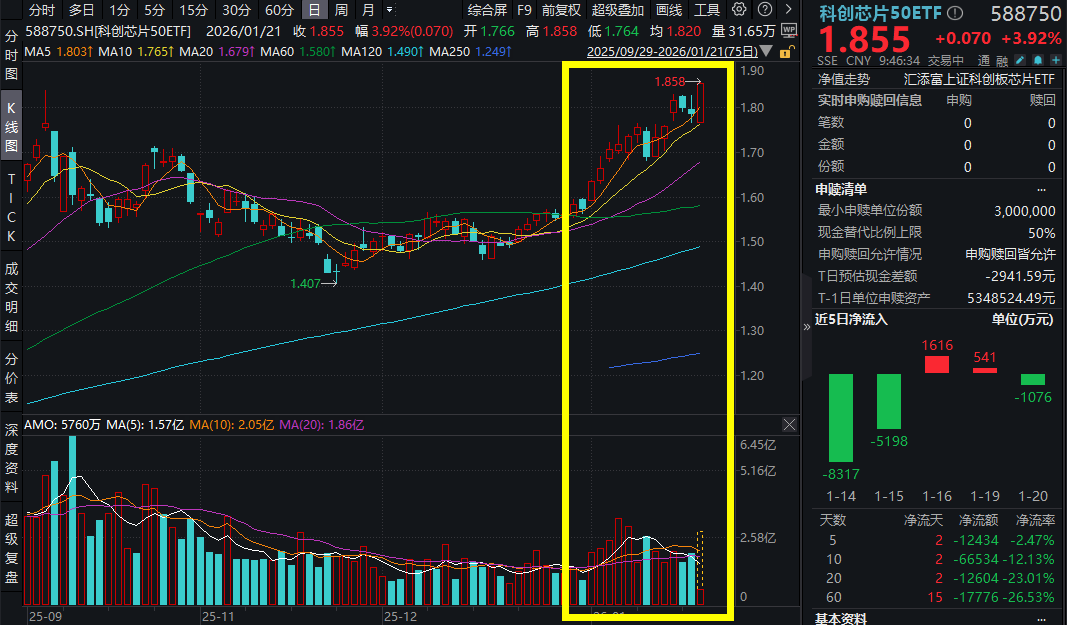
Task: Switch chart to 周 weekly period
Action: (342, 10)
